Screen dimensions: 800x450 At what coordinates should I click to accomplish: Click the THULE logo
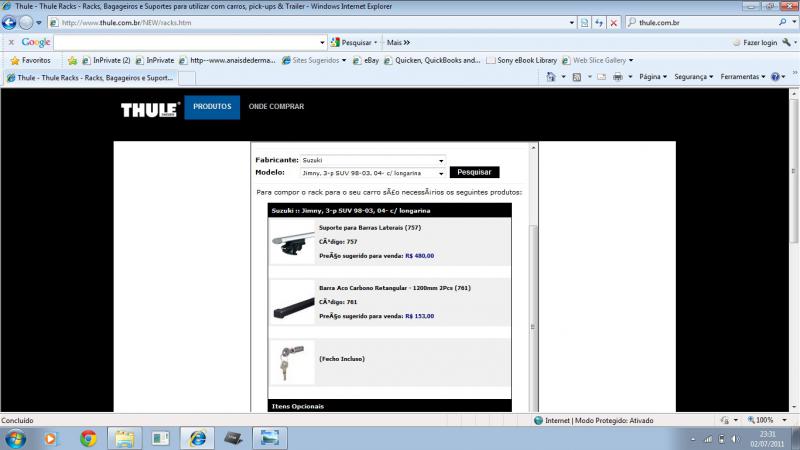pyautogui.click(x=150, y=109)
